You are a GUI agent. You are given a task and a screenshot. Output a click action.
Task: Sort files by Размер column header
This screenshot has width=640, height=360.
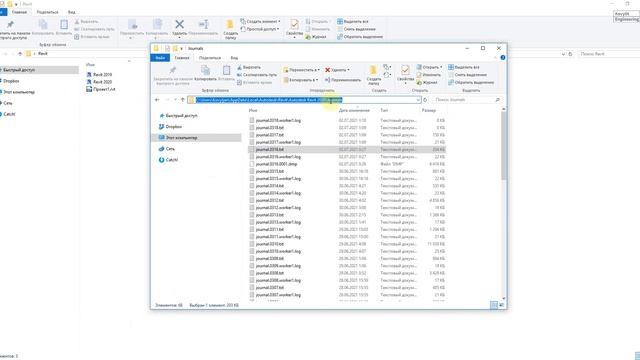click(x=429, y=111)
